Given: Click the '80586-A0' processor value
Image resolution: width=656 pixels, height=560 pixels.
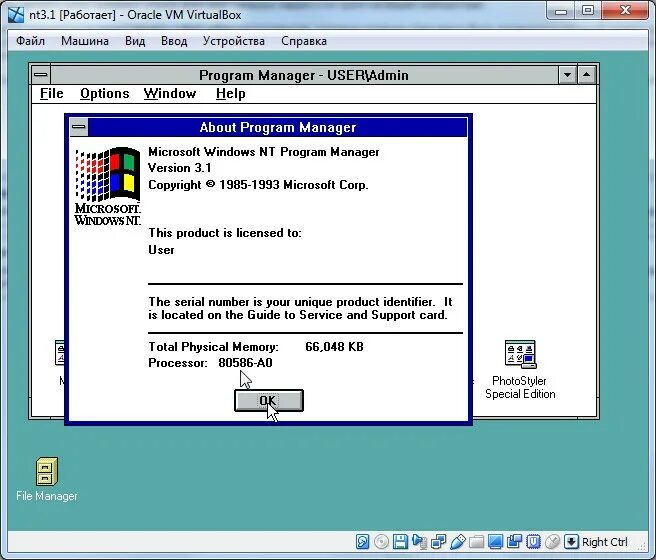Looking at the screenshot, I should click(245, 363).
